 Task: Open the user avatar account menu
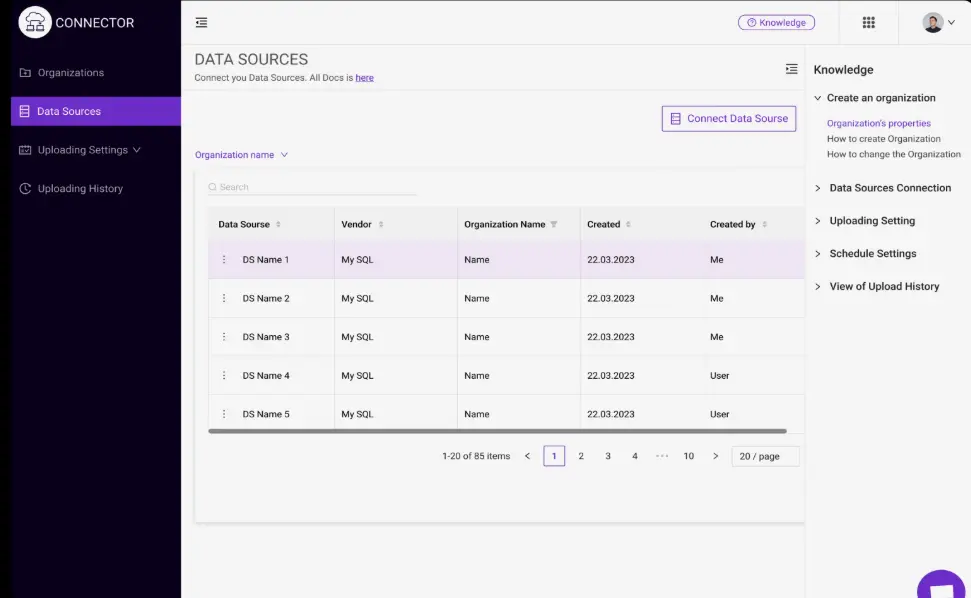938,23
